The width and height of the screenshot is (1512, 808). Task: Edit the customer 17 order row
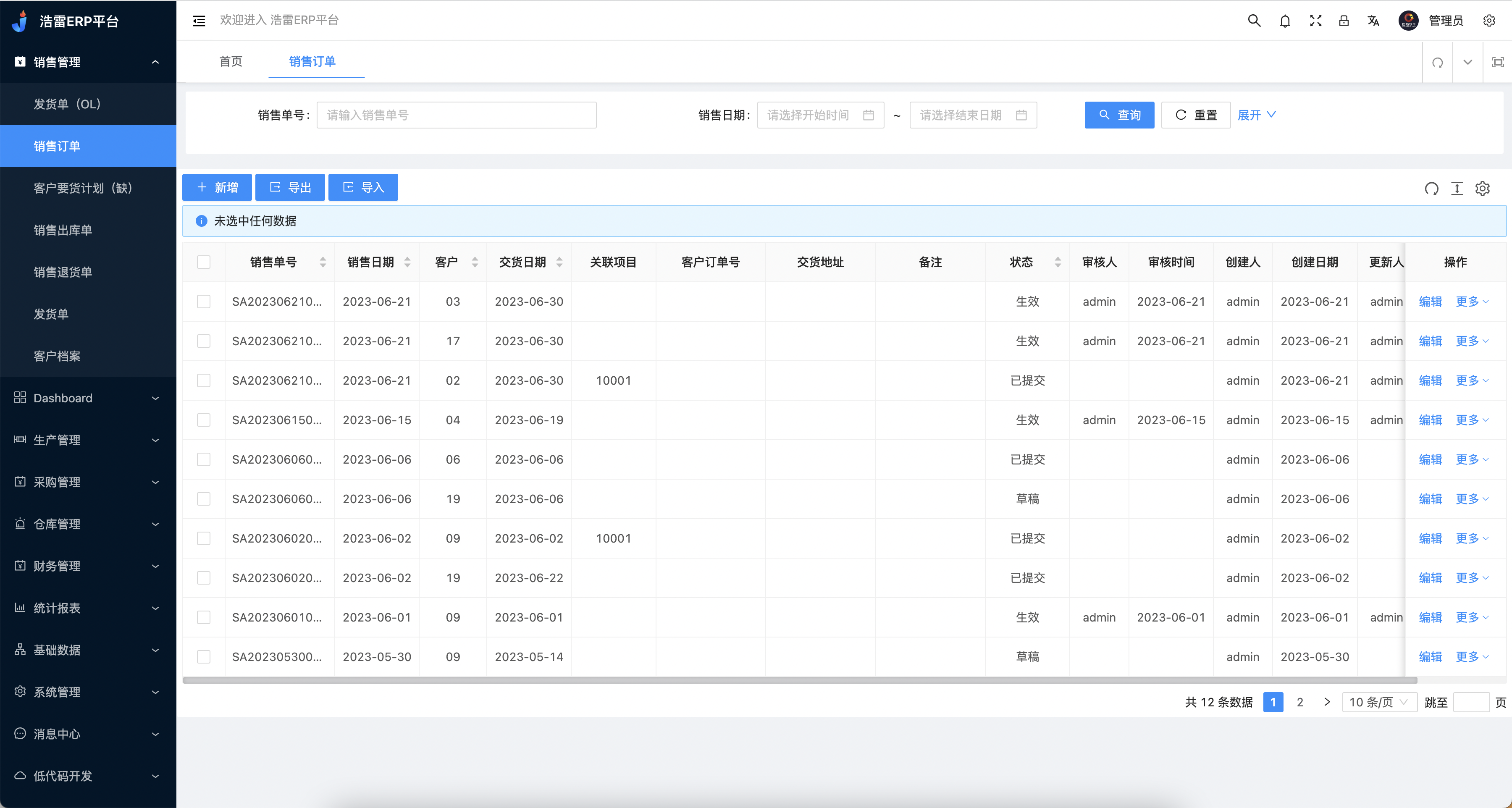click(1431, 341)
